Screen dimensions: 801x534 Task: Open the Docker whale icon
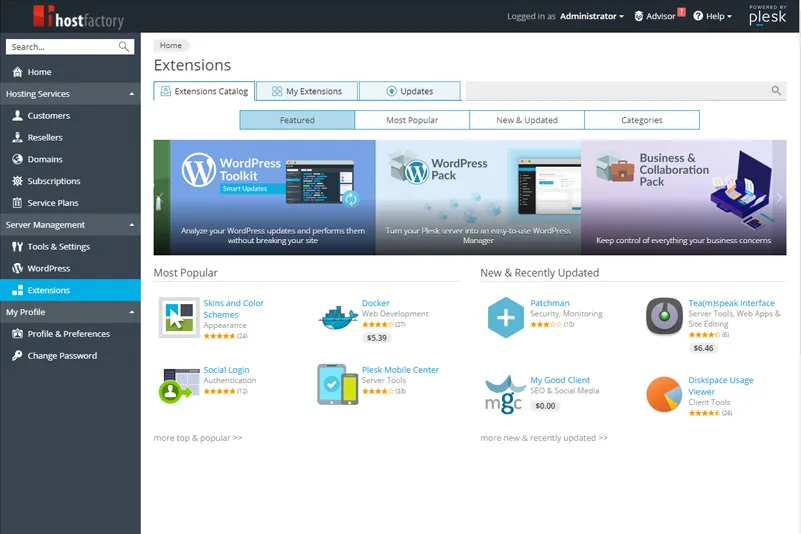point(338,317)
